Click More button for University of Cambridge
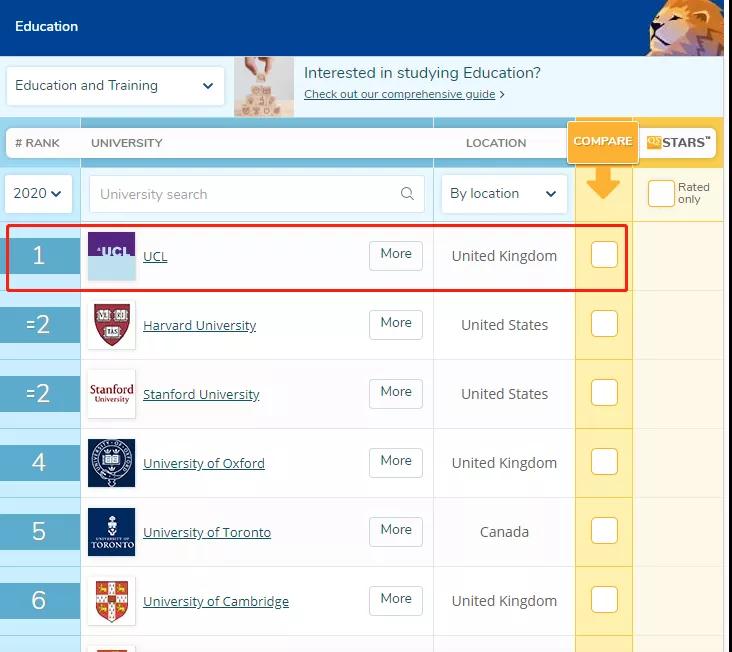Viewport: 732px width, 652px height. click(396, 601)
